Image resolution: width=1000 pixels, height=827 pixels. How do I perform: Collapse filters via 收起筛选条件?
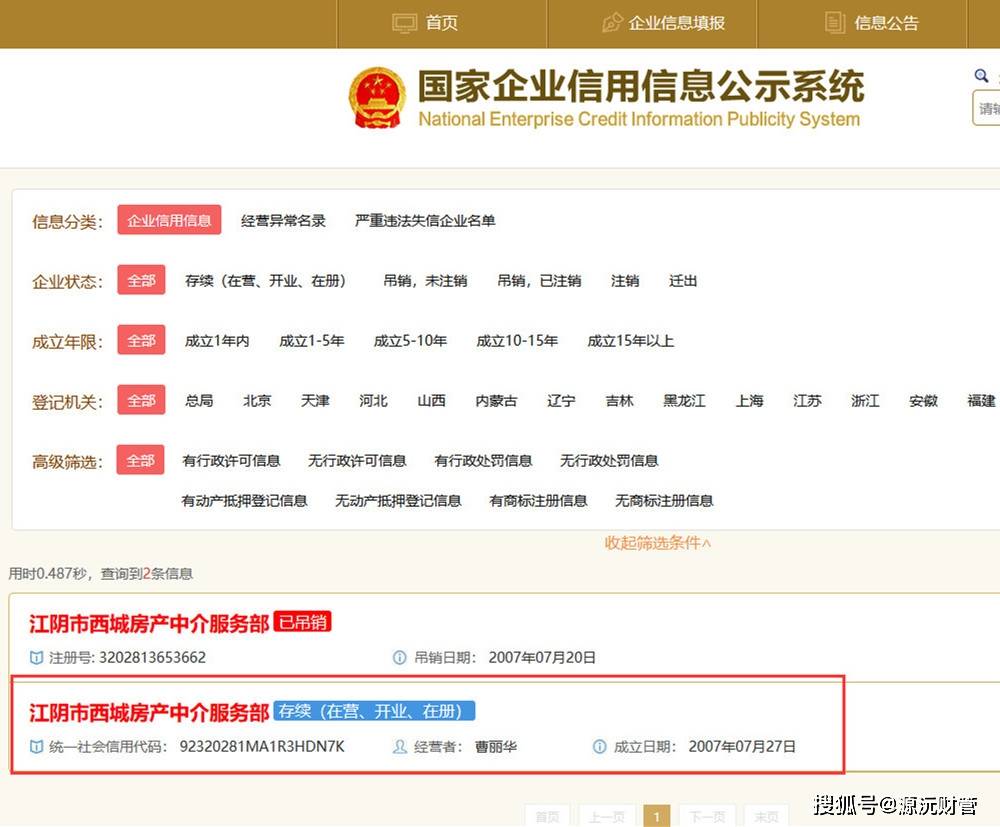tap(658, 543)
